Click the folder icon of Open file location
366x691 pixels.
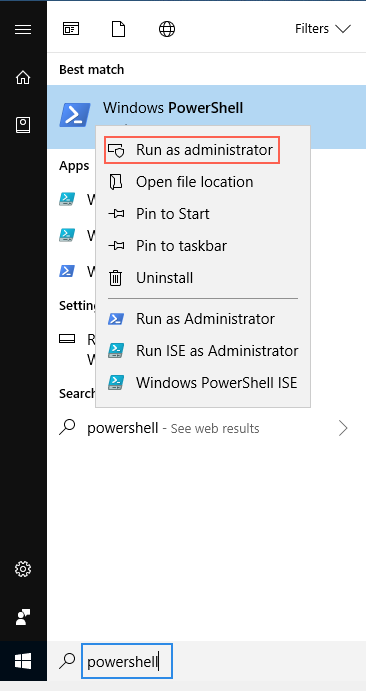tap(116, 182)
